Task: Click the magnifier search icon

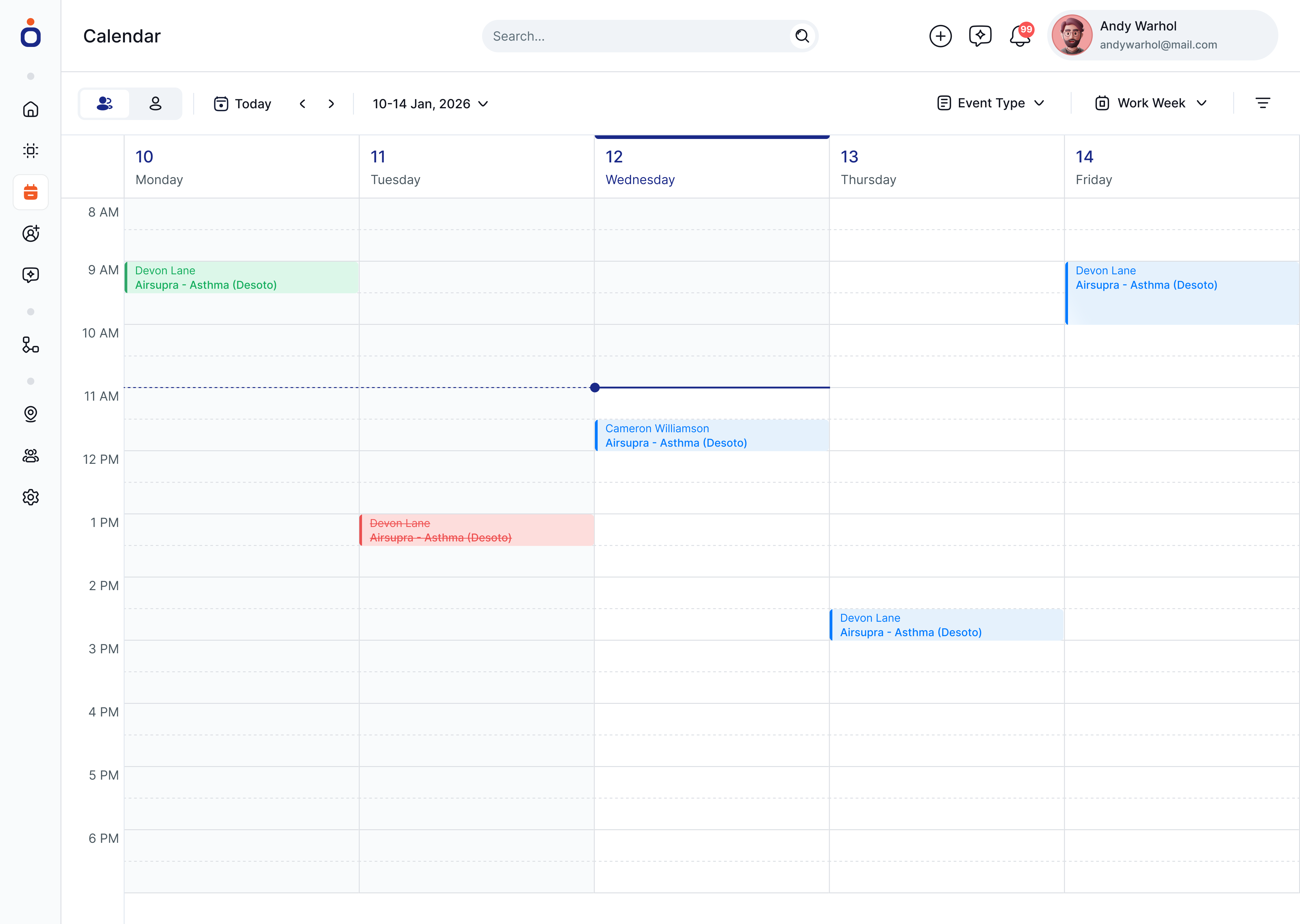Action: [x=802, y=36]
